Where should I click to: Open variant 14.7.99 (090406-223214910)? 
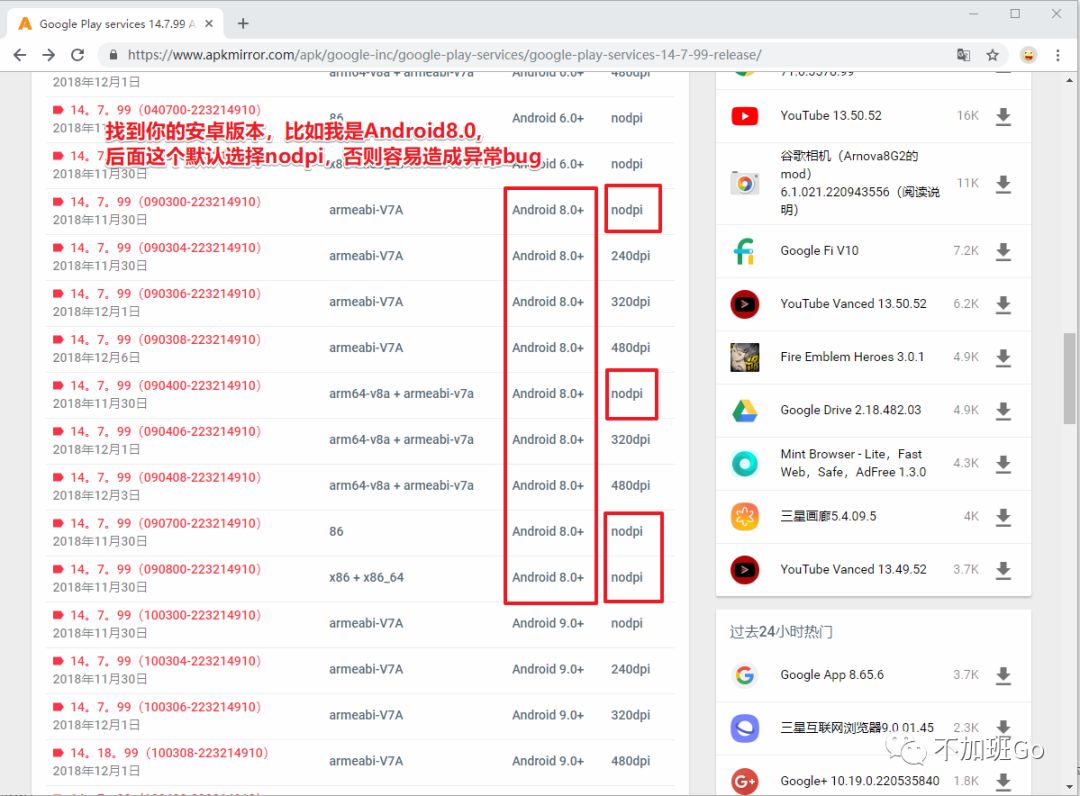(165, 432)
